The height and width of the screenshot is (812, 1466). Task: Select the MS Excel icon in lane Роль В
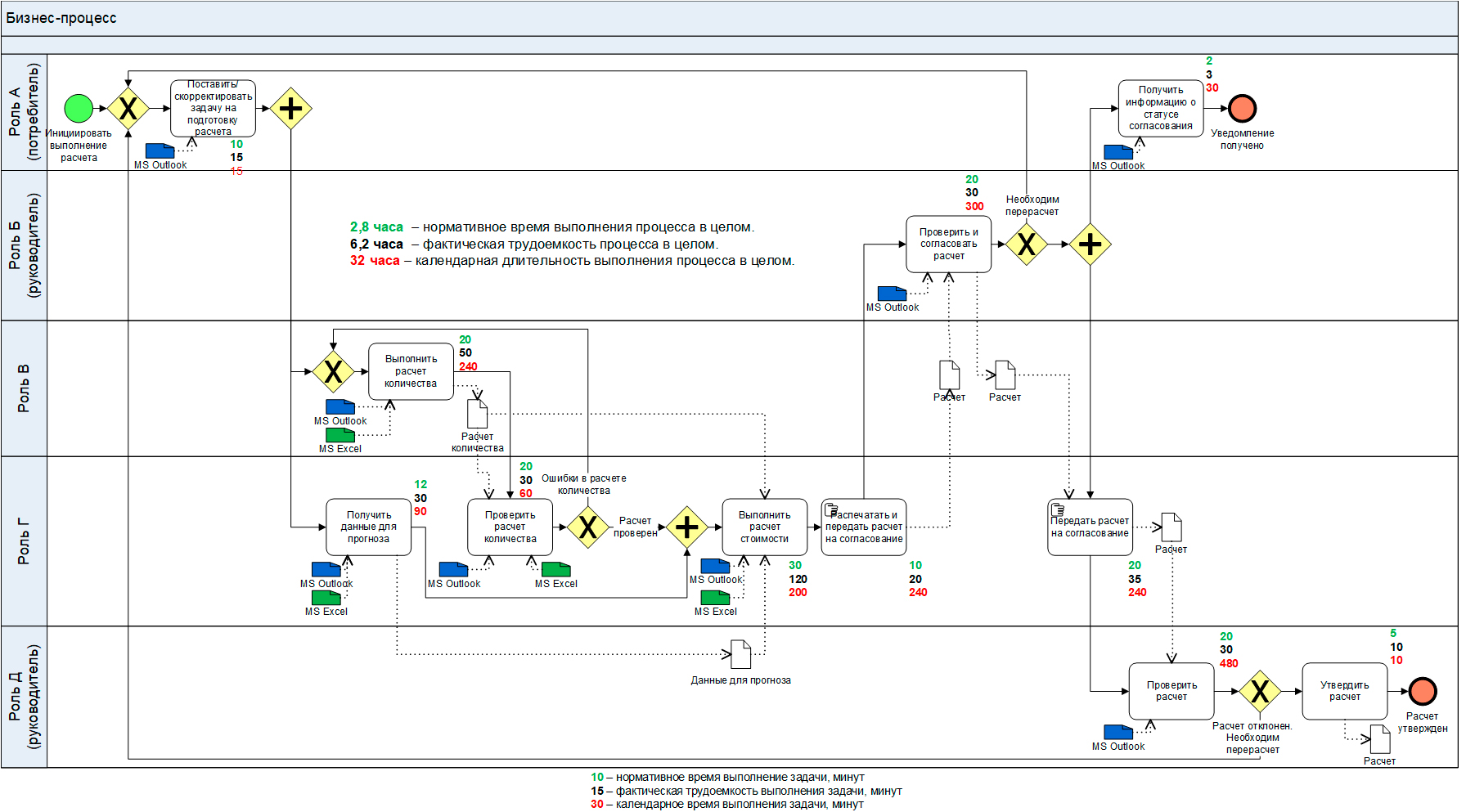click(340, 435)
